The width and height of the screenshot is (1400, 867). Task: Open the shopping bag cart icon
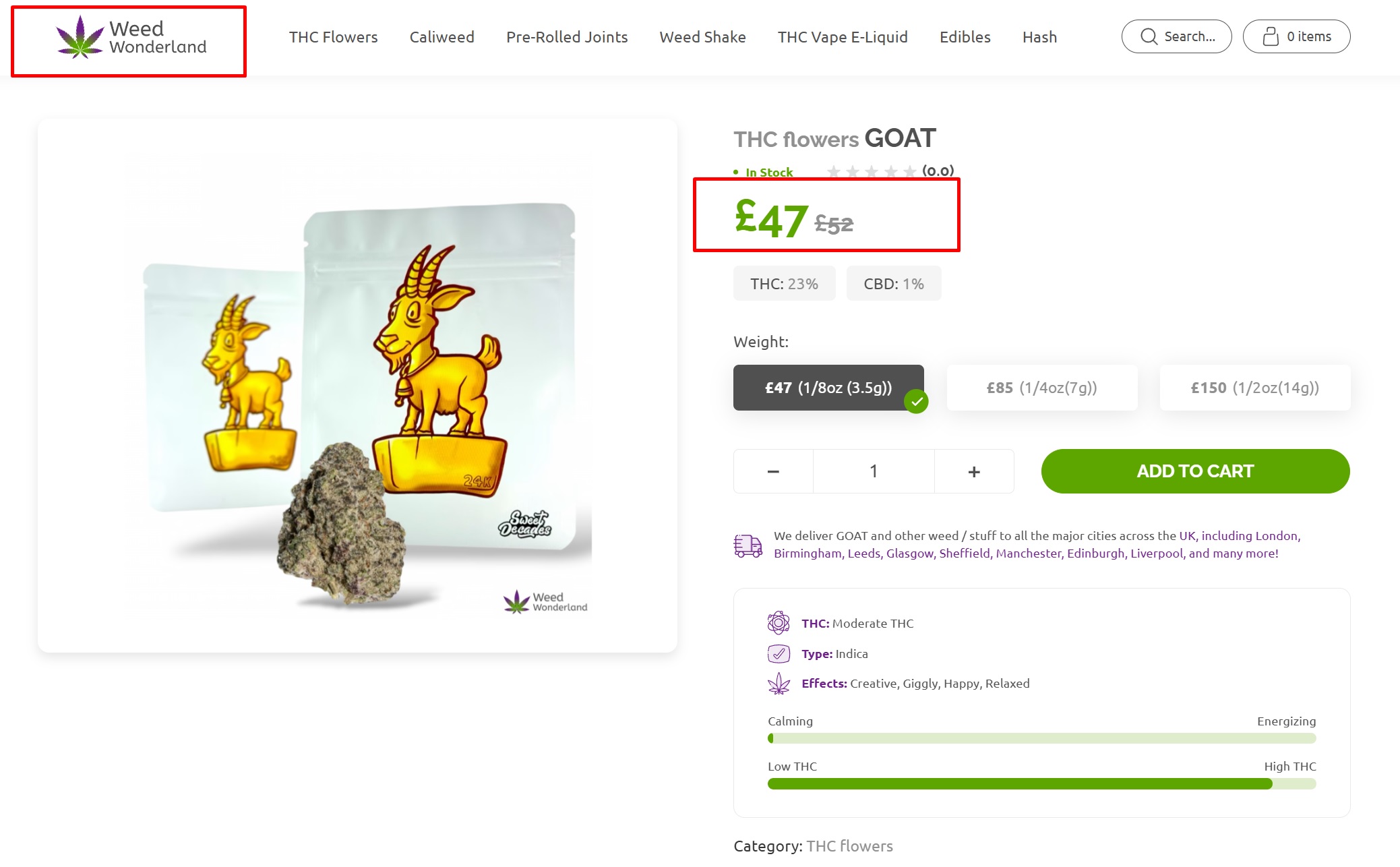coord(1270,36)
